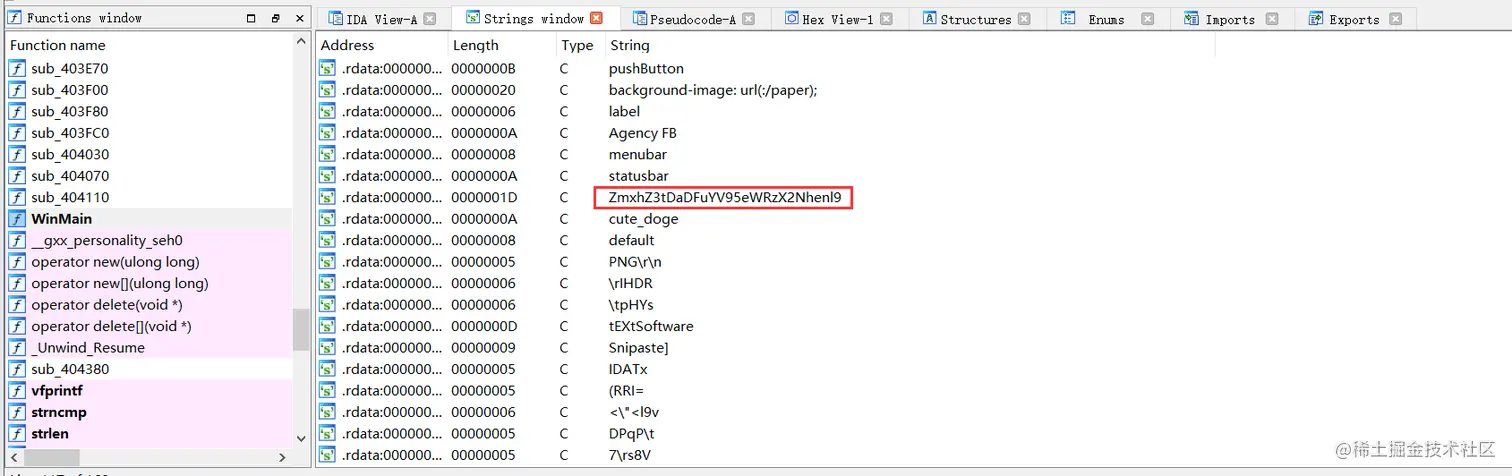Click the string icon on the menubar row
Screen dimensions: 1512x476
pos(327,155)
